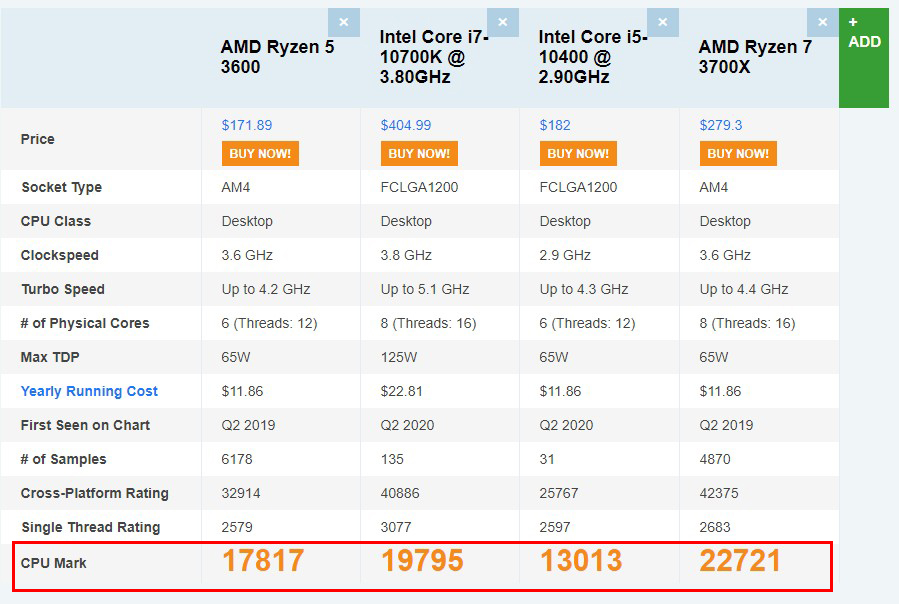Screen dimensions: 899x604
Task: Click the # of Physical Cores label
Action: pos(85,324)
